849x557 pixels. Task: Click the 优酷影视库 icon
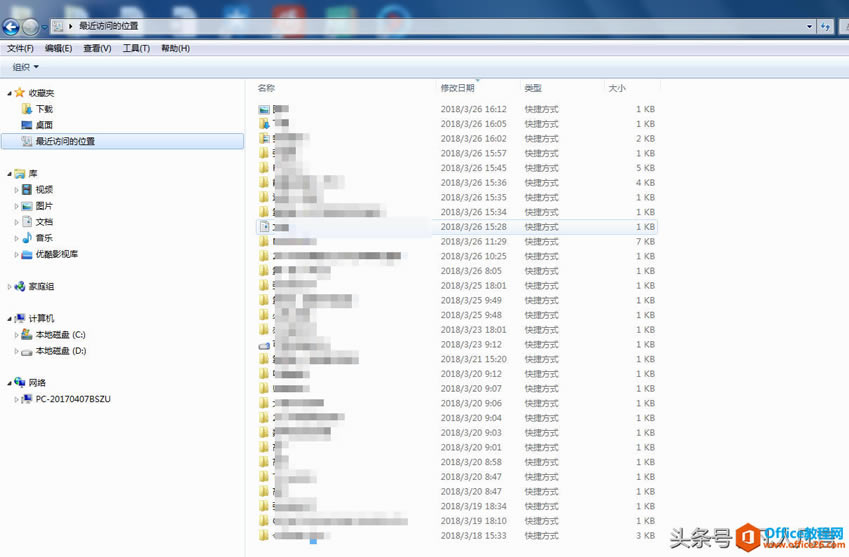(x=27, y=254)
